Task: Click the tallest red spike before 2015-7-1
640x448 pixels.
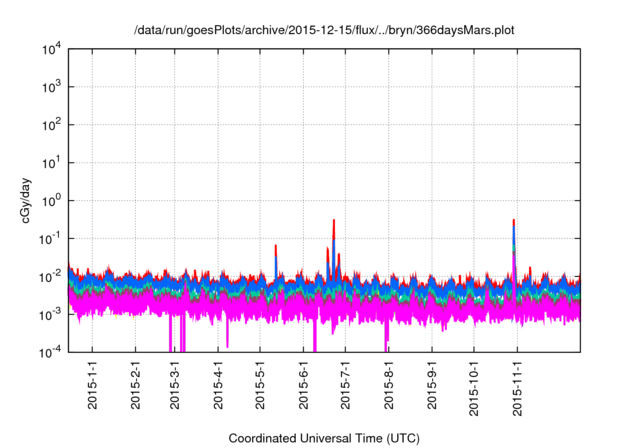Action: 334,223
